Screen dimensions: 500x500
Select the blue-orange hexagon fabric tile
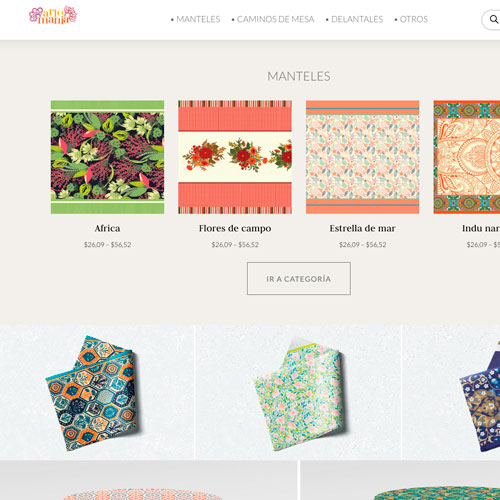(x=97, y=392)
